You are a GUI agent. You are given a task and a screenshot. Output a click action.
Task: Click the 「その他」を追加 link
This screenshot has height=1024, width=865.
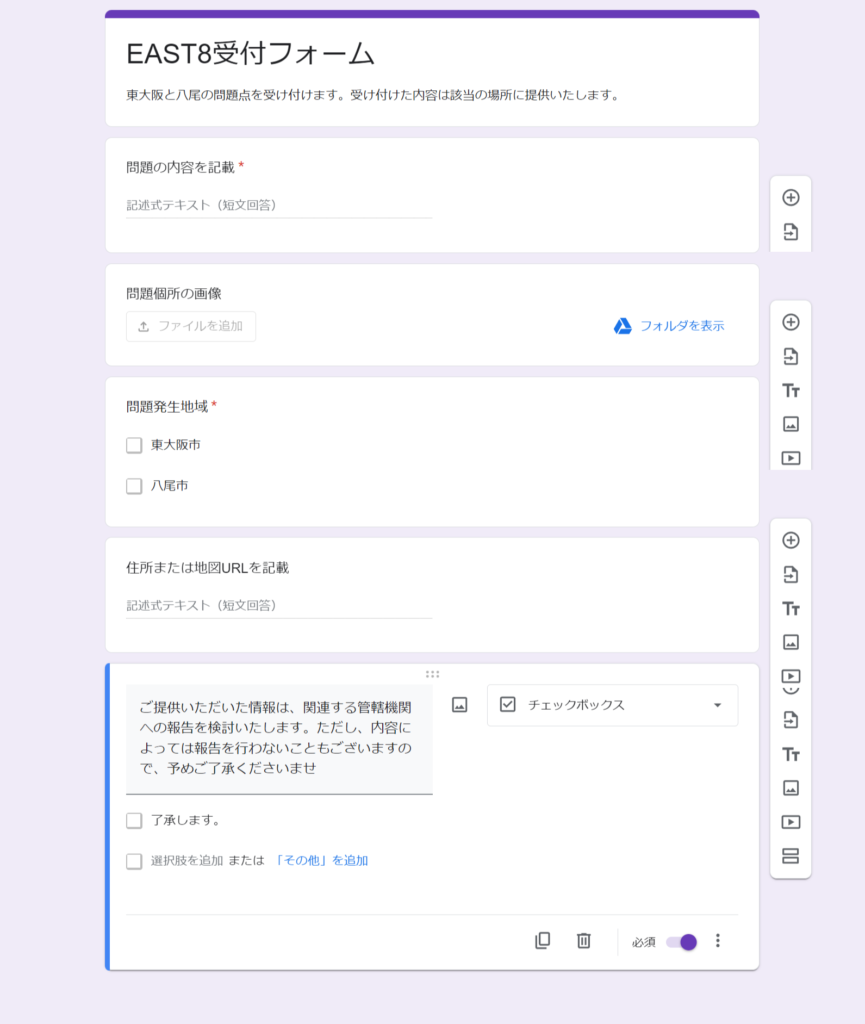tap(321, 861)
